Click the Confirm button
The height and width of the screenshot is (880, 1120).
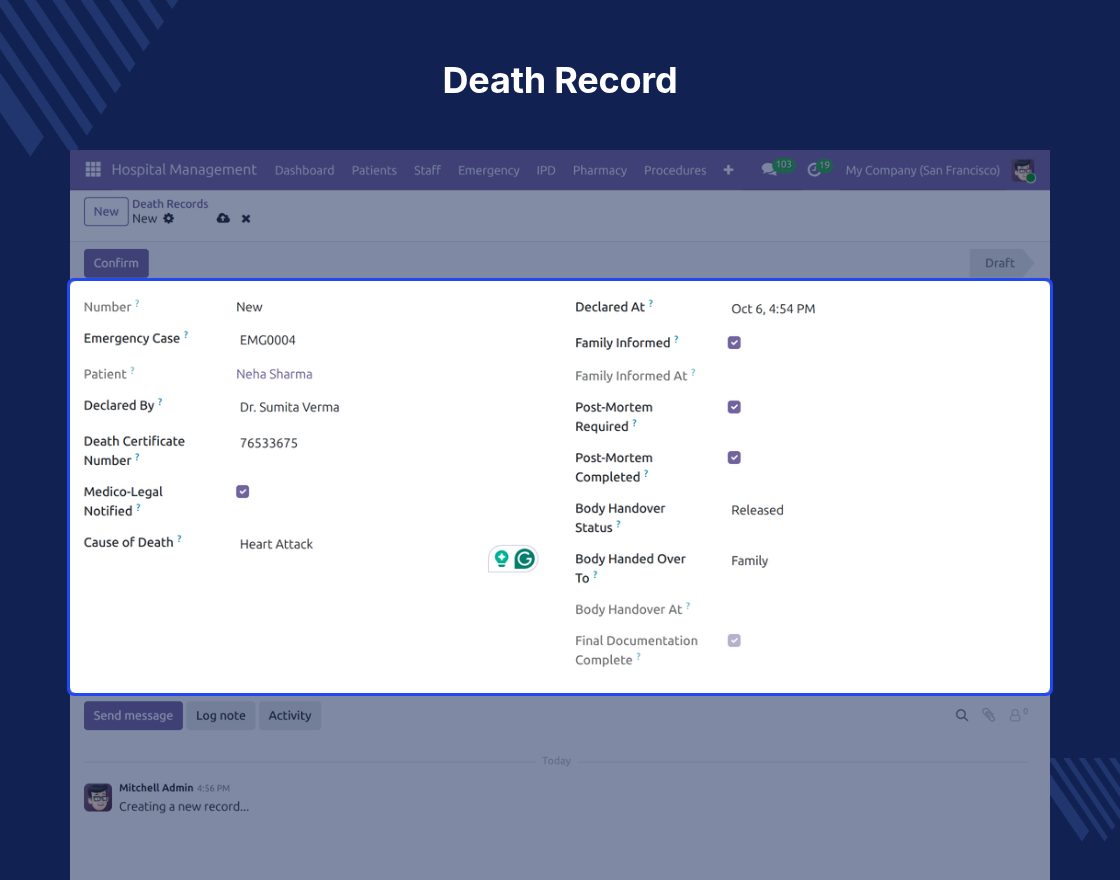click(x=116, y=263)
